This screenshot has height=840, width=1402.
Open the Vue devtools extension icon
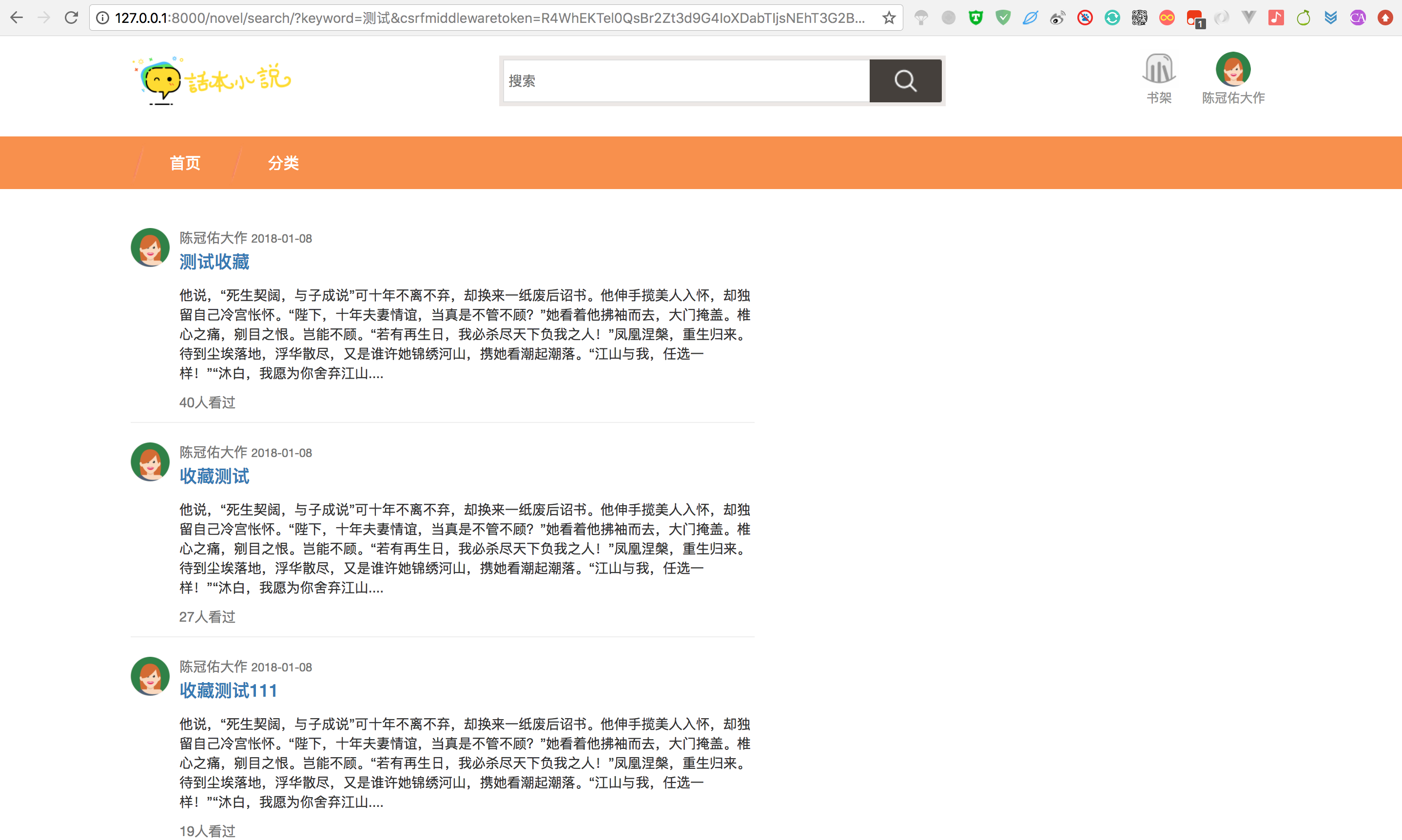click(x=1248, y=18)
